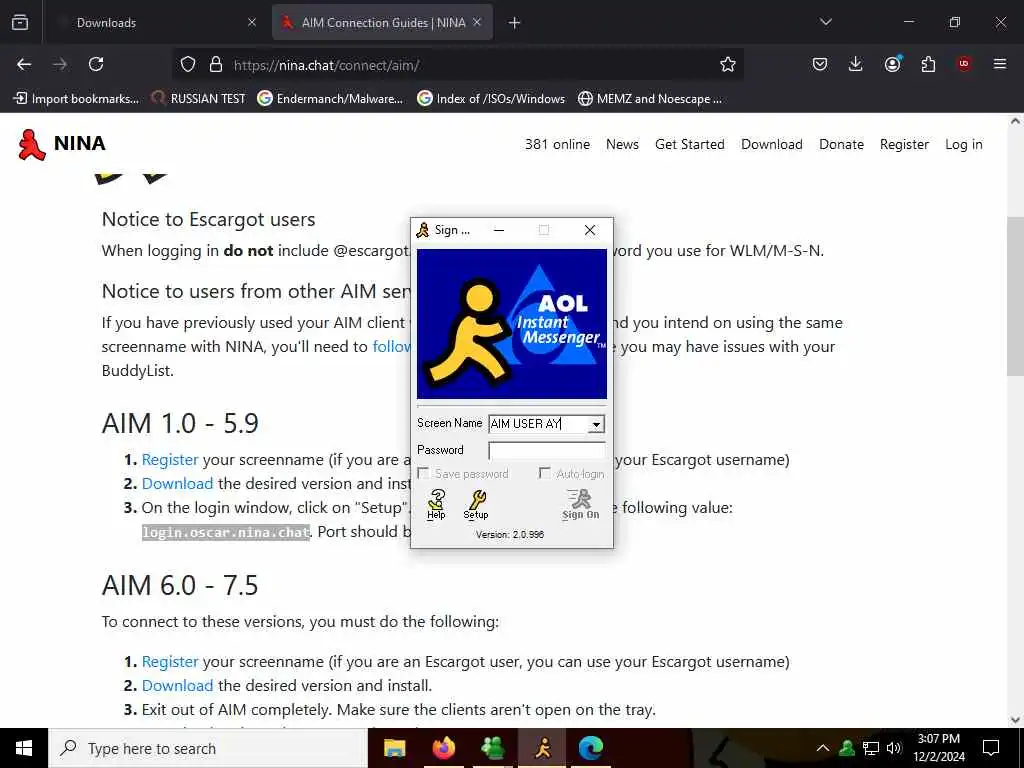Viewport: 1024px width, 768px height.
Task: Toggle the Auto-login checkbox
Action: (545, 473)
